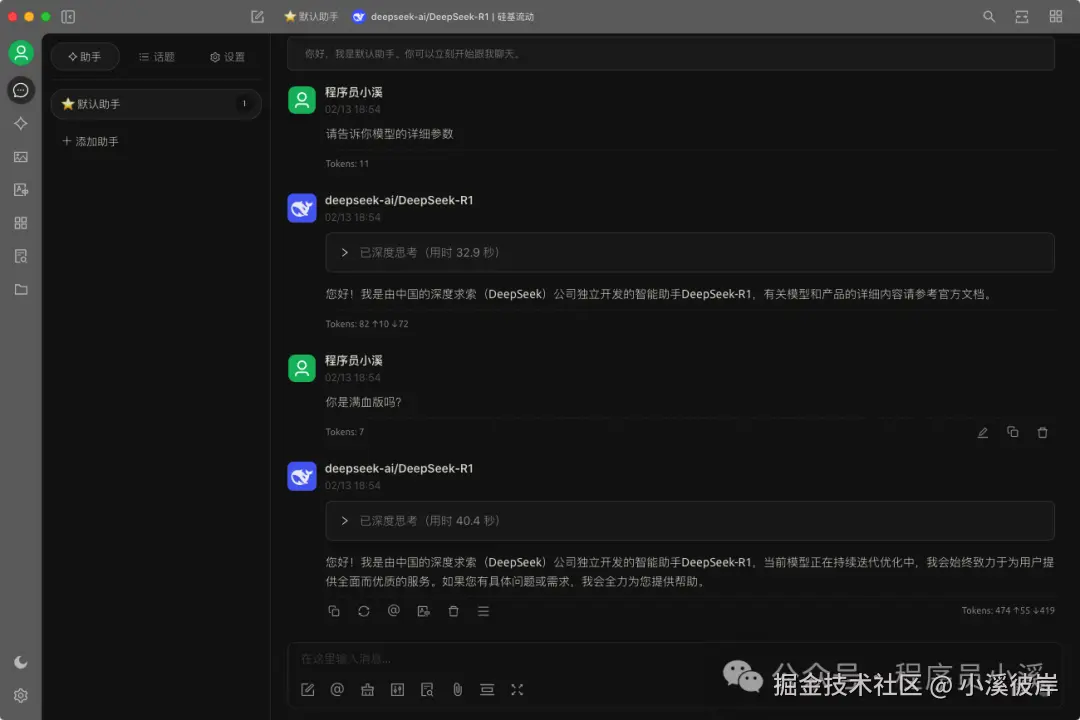The width and height of the screenshot is (1080, 720).
Task: Delete the '你是满血版吗?' user message
Action: 1042,432
